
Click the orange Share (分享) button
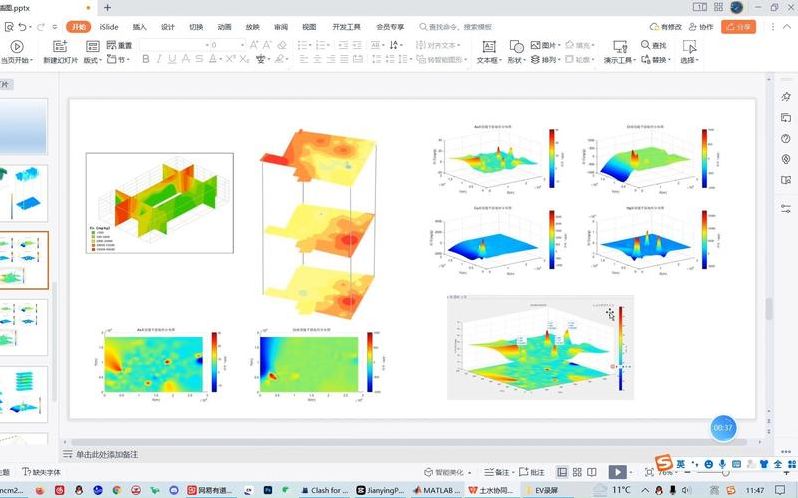pyautogui.click(x=738, y=27)
